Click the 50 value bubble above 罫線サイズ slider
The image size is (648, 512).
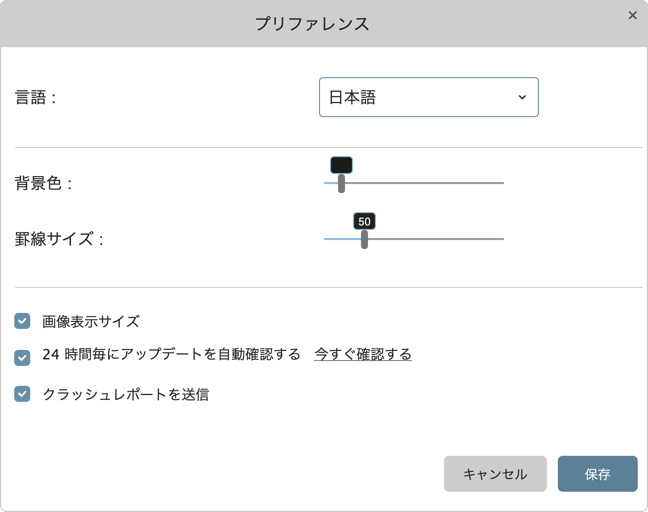(x=364, y=221)
